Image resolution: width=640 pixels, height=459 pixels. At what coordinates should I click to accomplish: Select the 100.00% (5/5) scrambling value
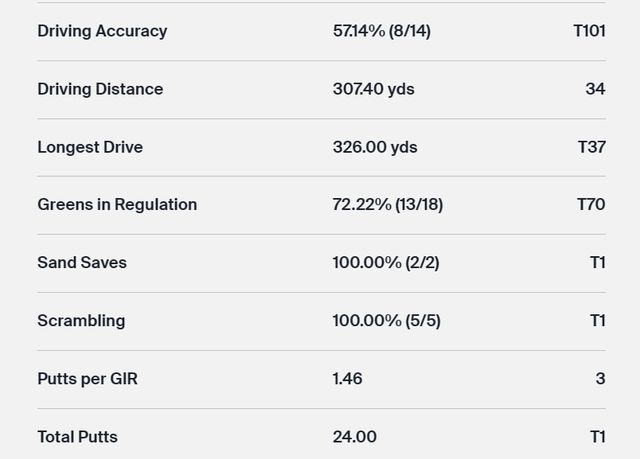(x=386, y=321)
